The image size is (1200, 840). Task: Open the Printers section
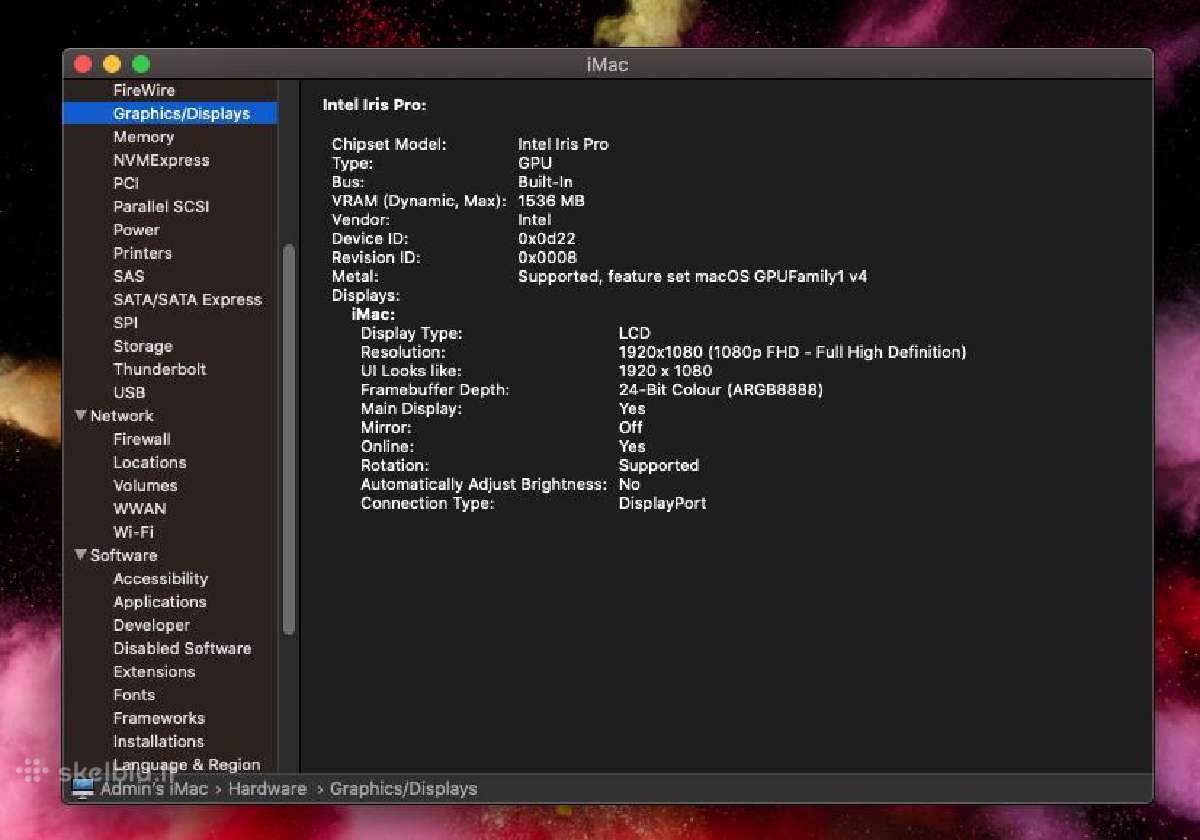(142, 253)
